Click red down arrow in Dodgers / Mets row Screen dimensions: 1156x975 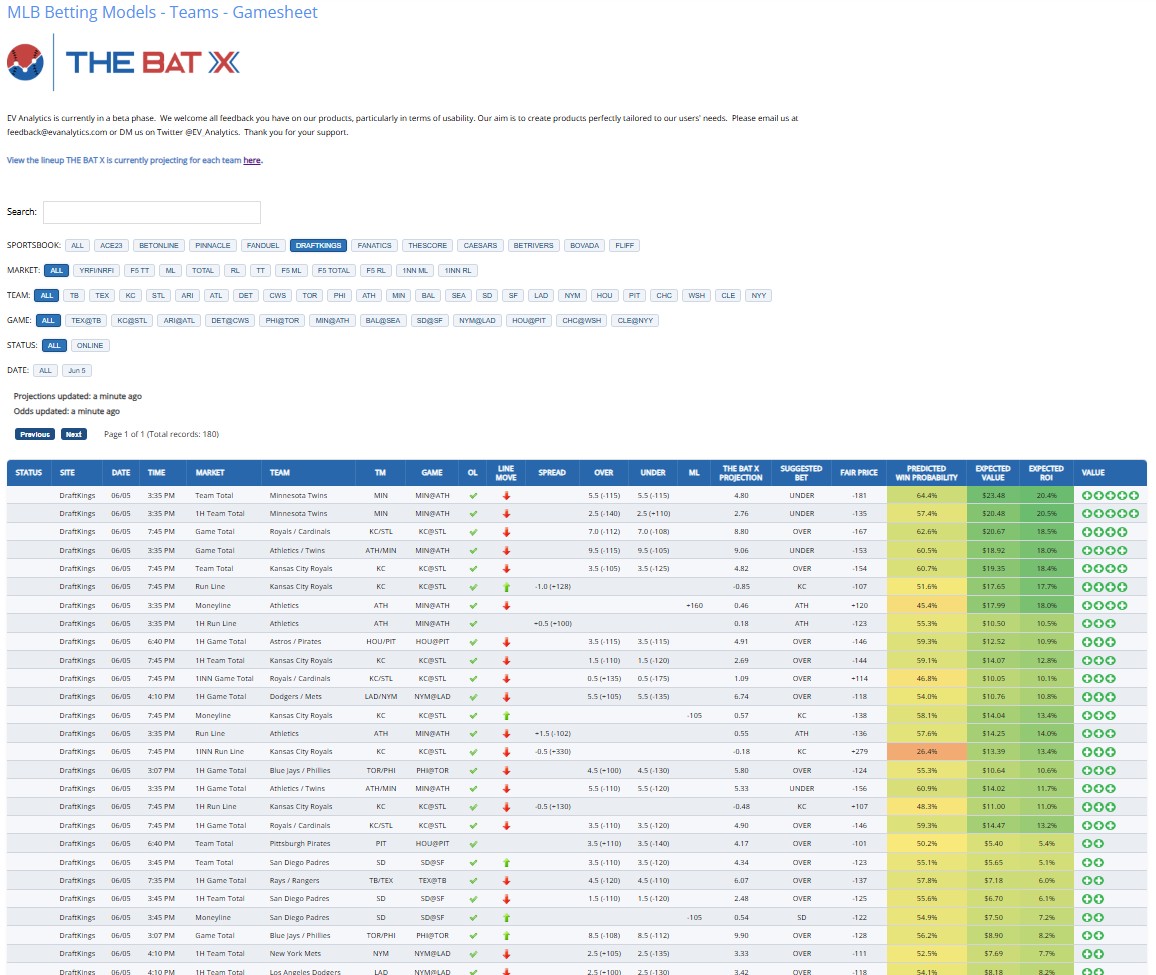(506, 697)
